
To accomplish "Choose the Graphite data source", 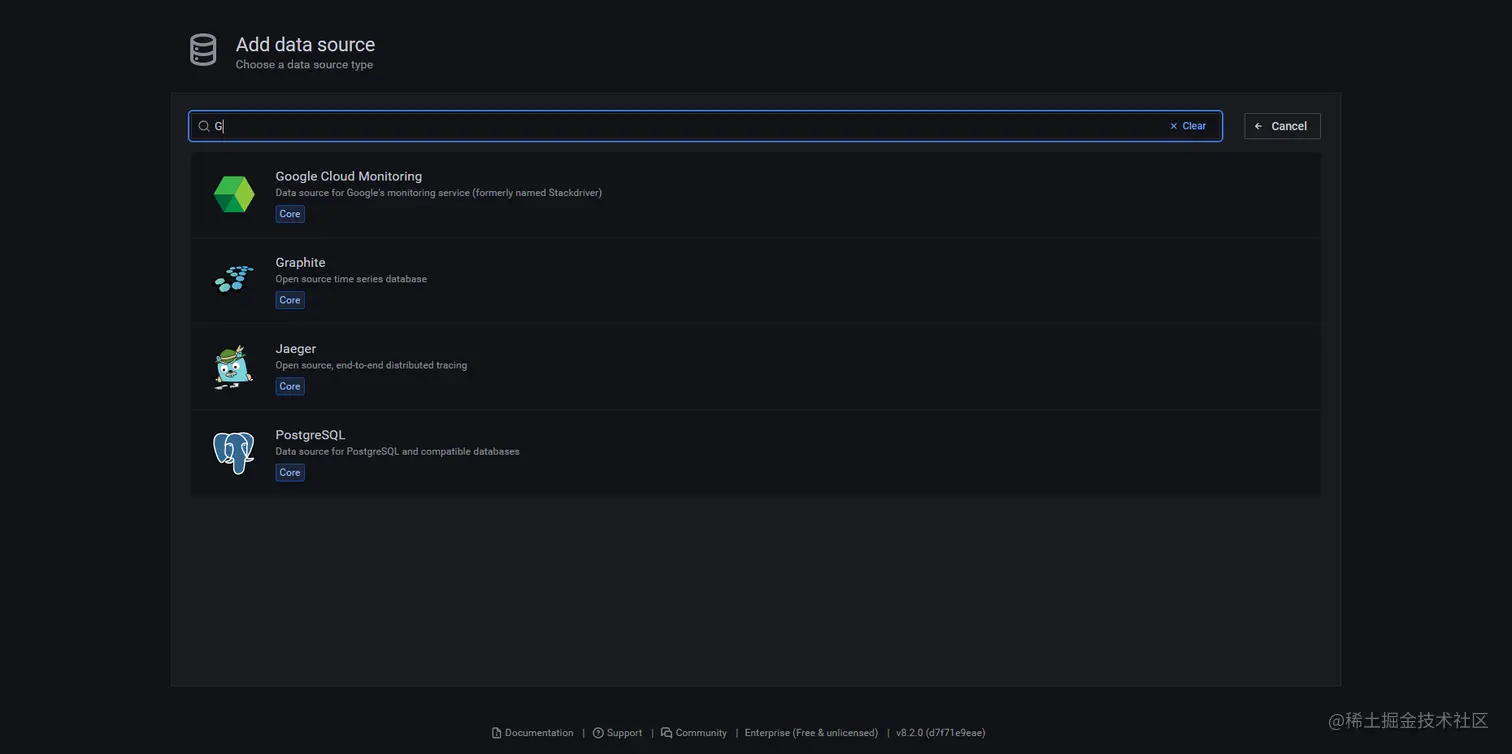I will pyautogui.click(x=755, y=280).
